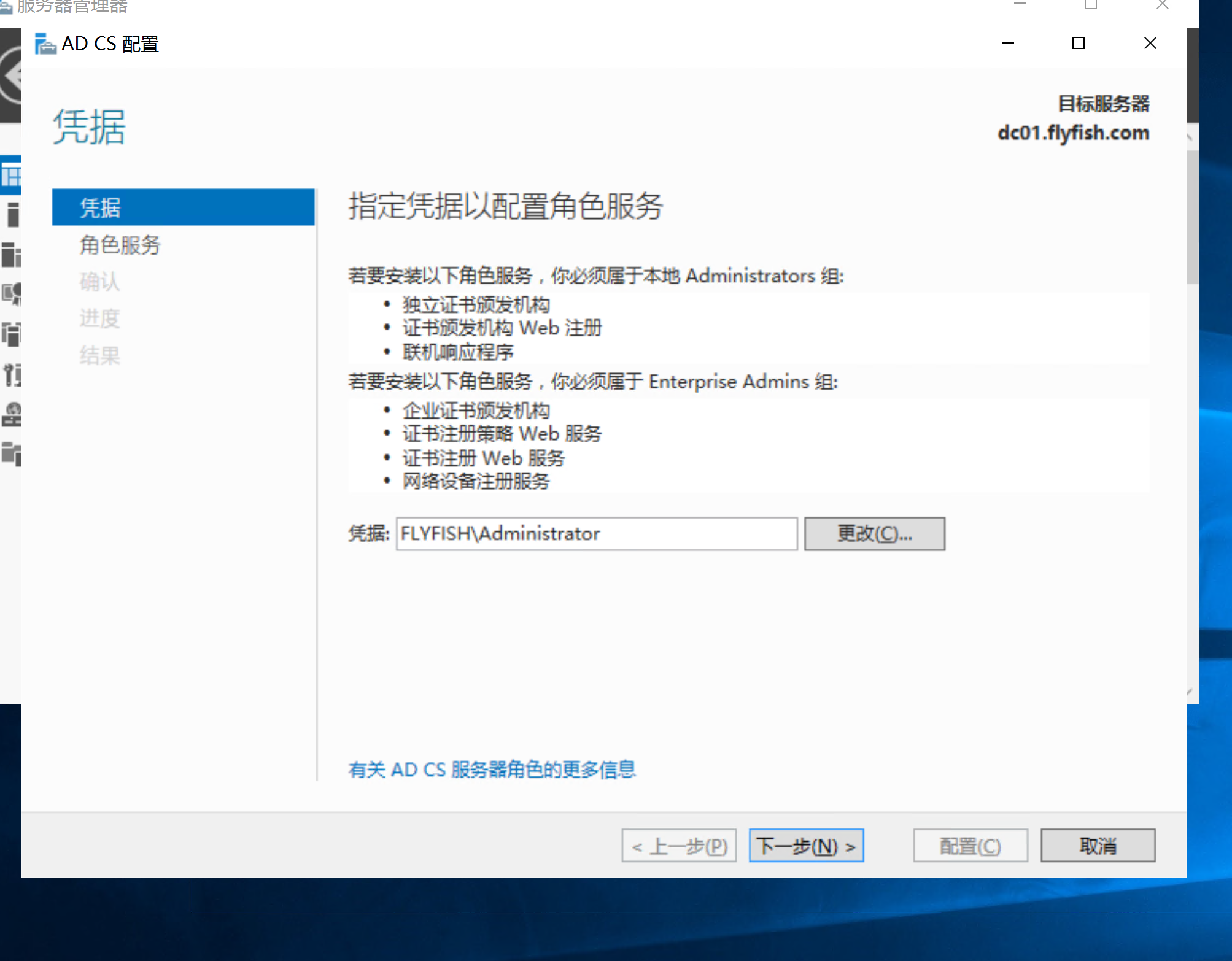This screenshot has width=1232, height=961.
Task: Open Dashboard icon in Server Manager sidebar
Action: click(10, 176)
